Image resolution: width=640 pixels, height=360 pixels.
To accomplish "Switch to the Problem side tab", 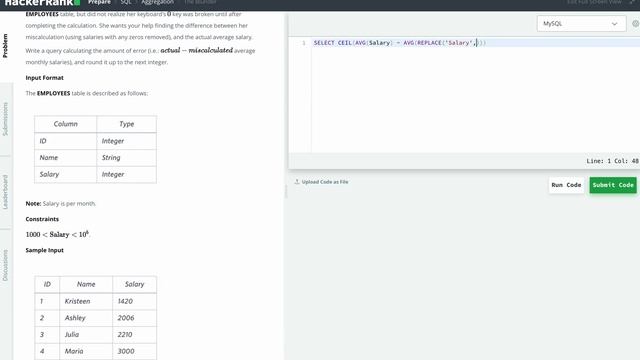I will (x=5, y=45).
